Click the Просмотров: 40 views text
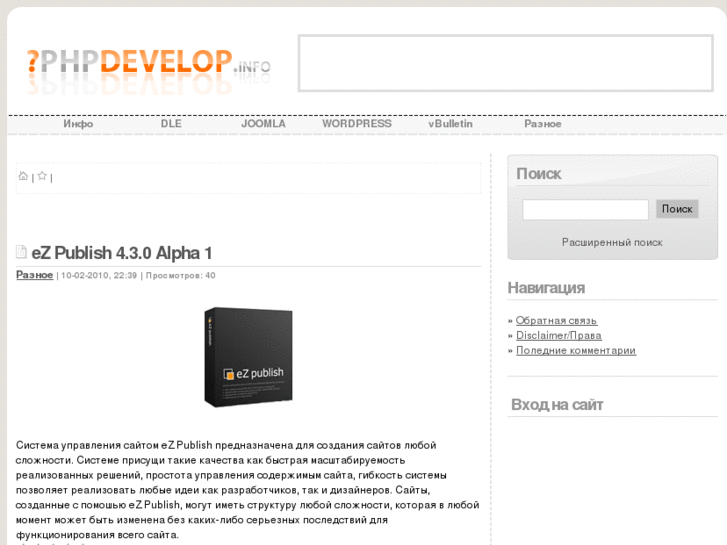Screen dimensions: 727x545 (180, 276)
